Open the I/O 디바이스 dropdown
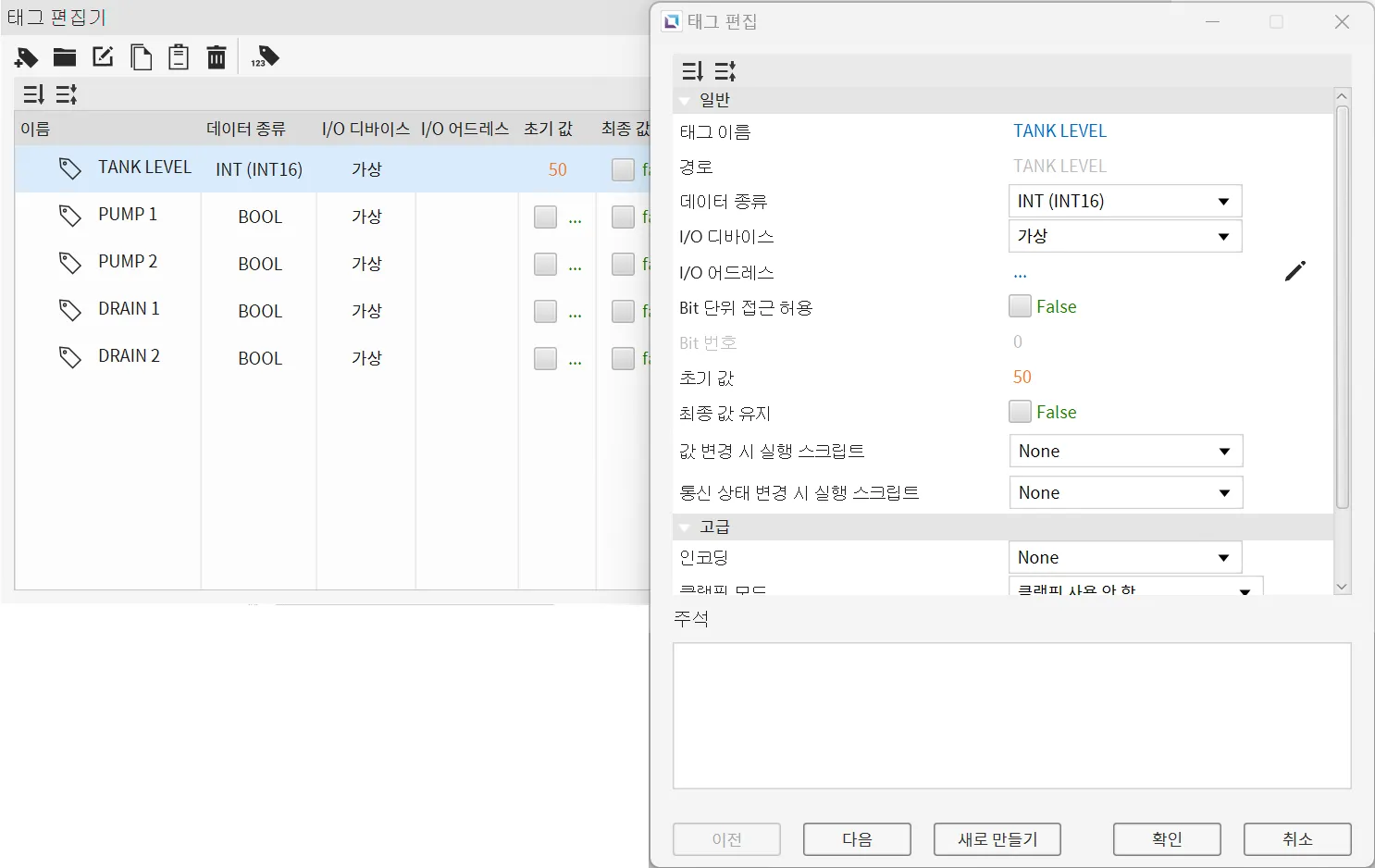 1124,237
